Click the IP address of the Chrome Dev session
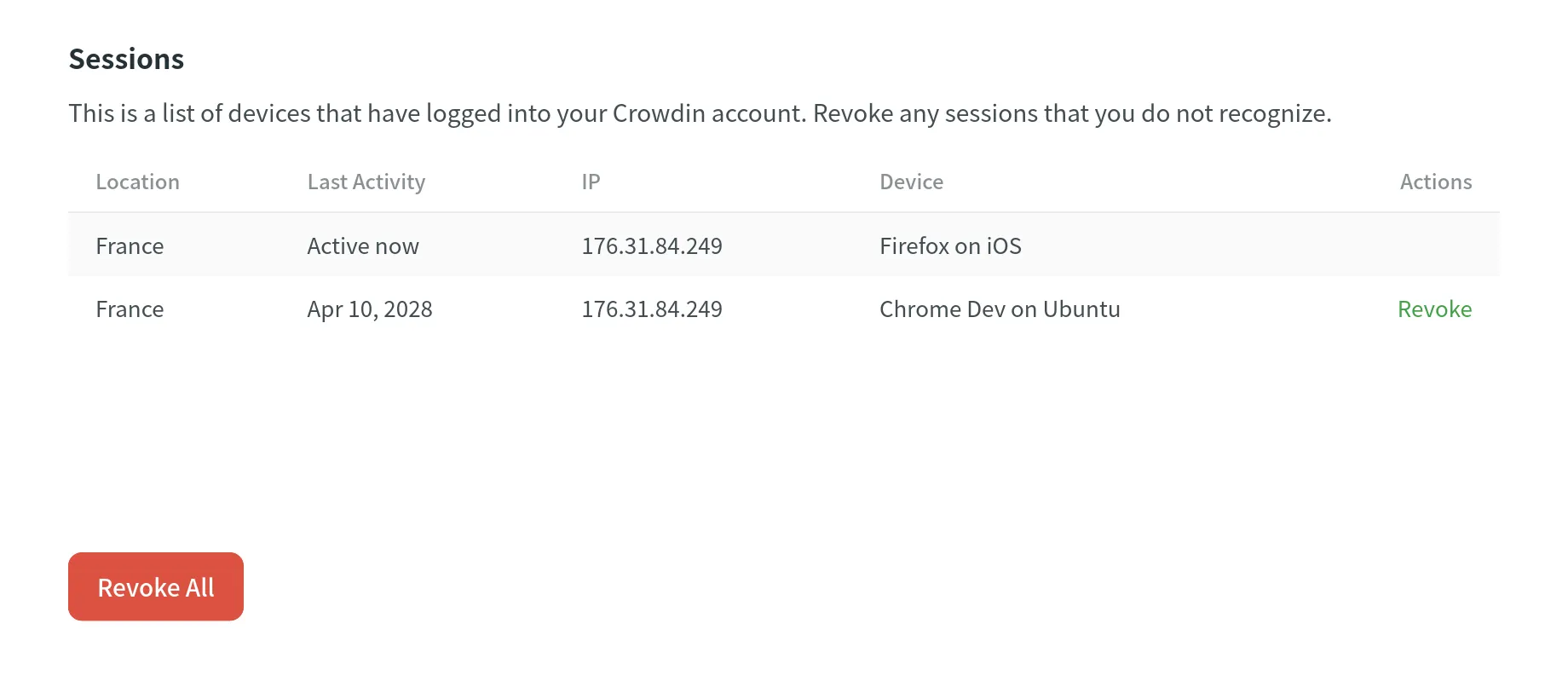Screen dimensions: 1568x681 click(x=652, y=309)
